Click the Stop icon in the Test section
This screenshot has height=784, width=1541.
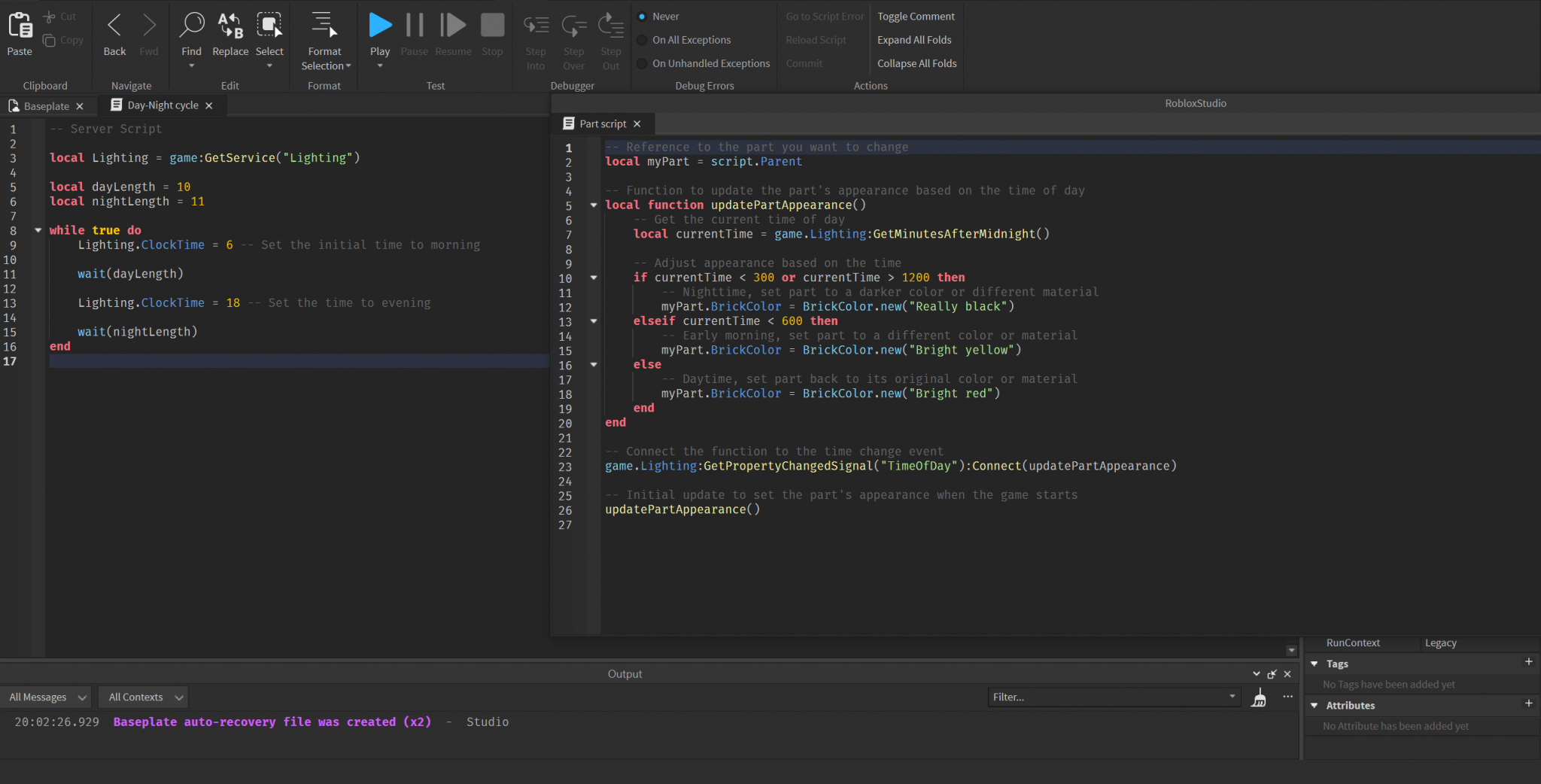pos(492,24)
